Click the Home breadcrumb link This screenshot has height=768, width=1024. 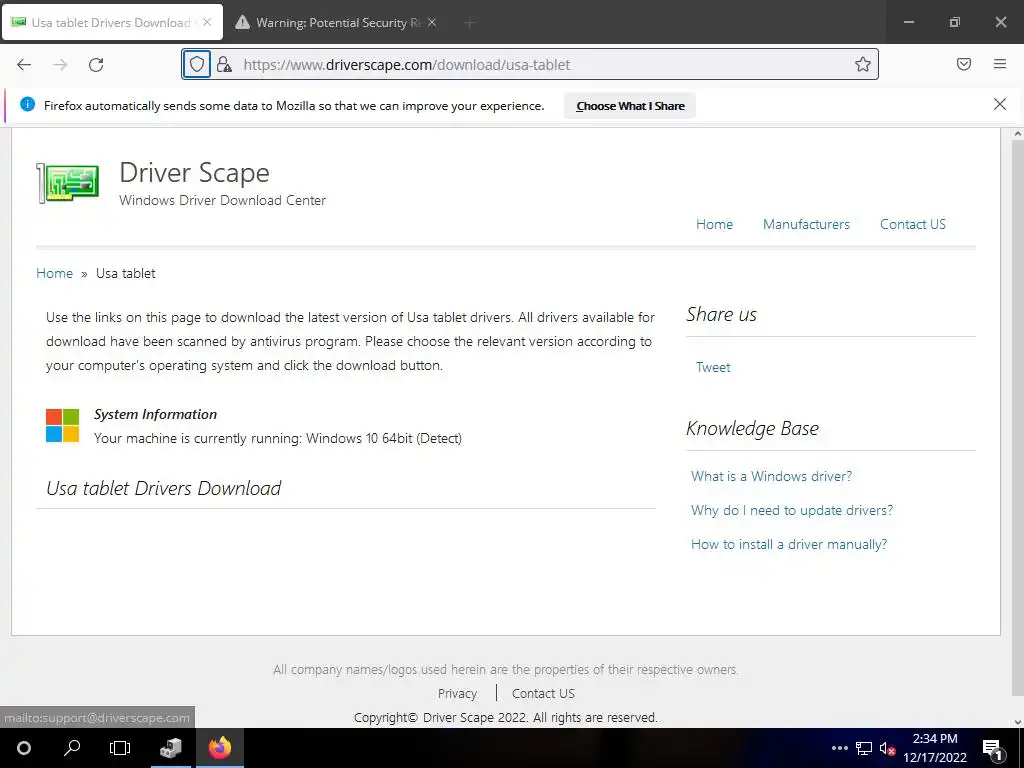click(54, 273)
